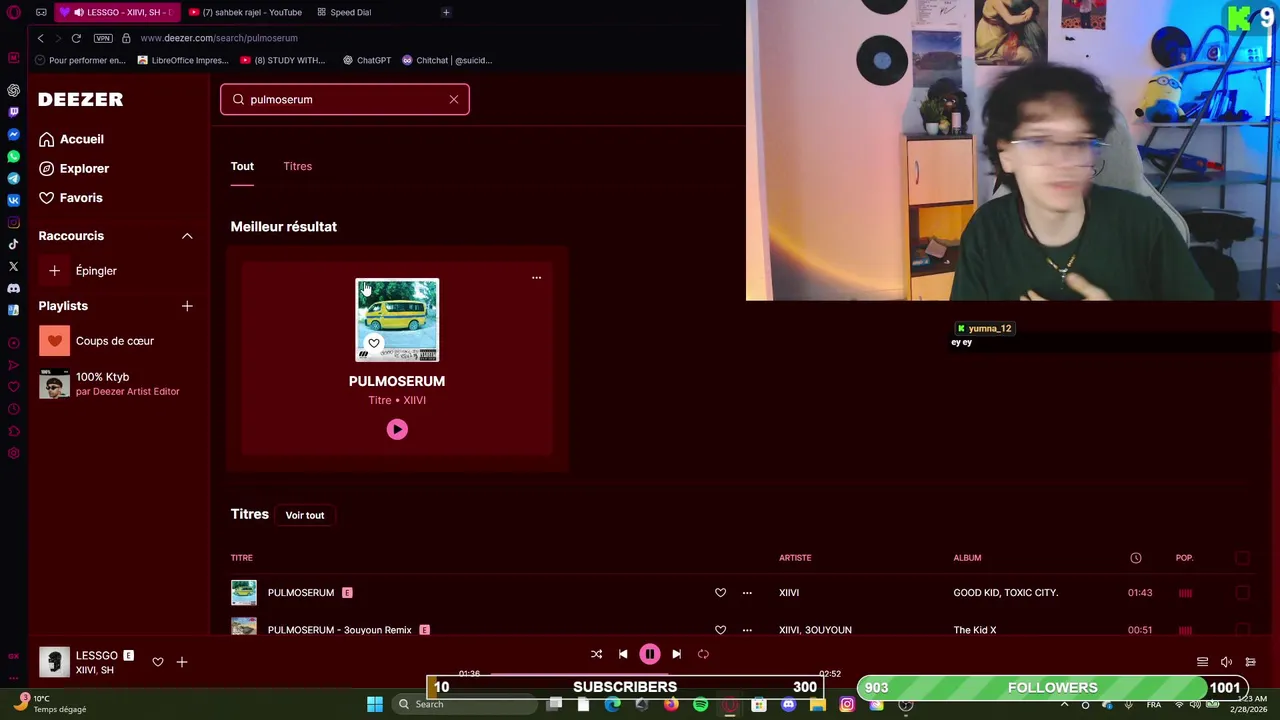Image resolution: width=1280 pixels, height=720 pixels.
Task: Click Voir tout next to Titres
Action: coord(305,515)
